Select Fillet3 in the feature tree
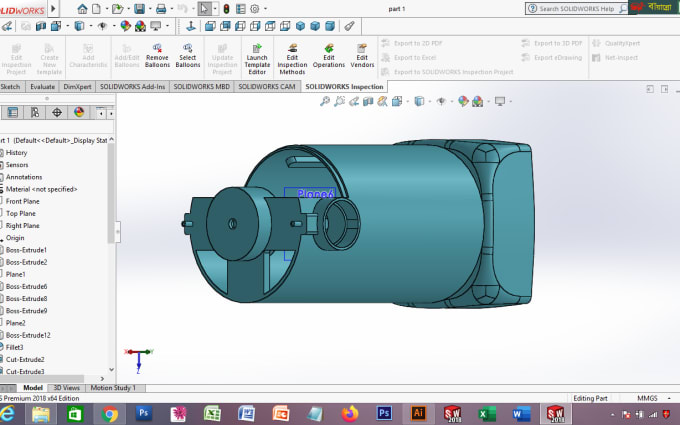Screen dimensions: 680x425 point(14,347)
